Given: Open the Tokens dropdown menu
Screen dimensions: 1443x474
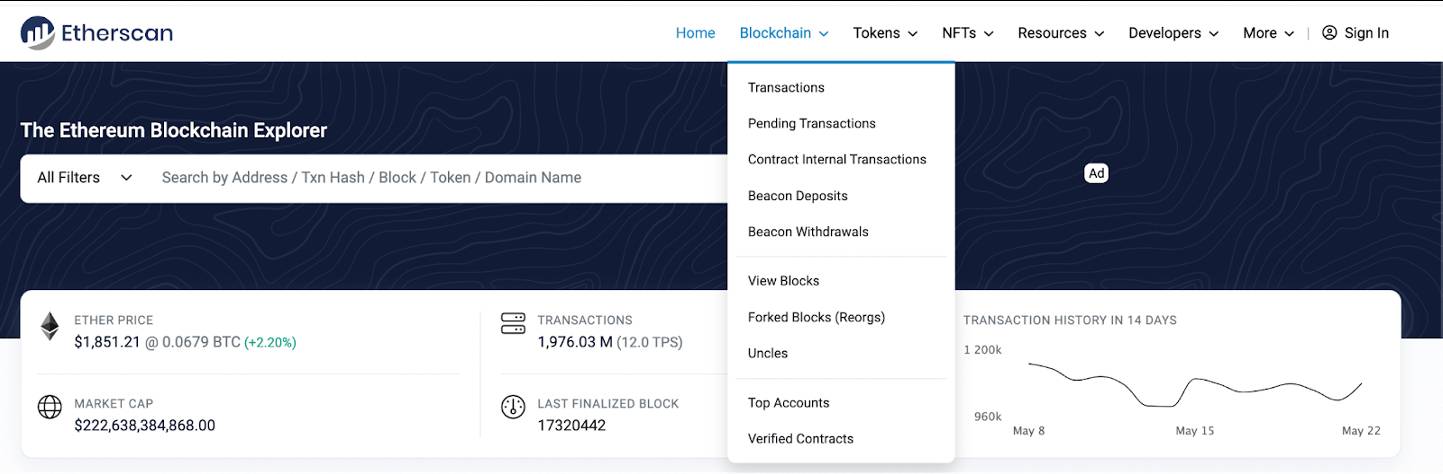Looking at the screenshot, I should (885, 33).
